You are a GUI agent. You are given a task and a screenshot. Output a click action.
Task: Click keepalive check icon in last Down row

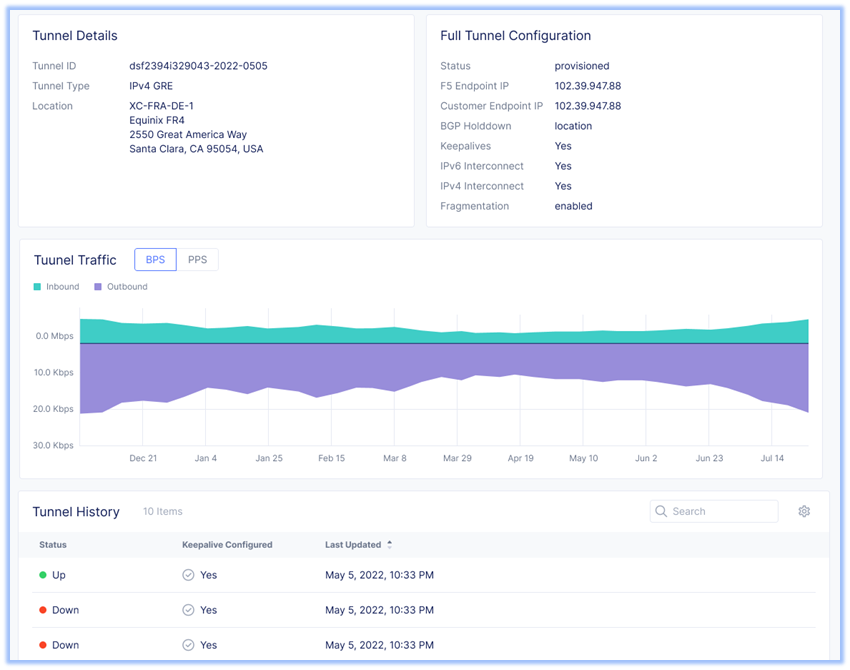point(188,645)
